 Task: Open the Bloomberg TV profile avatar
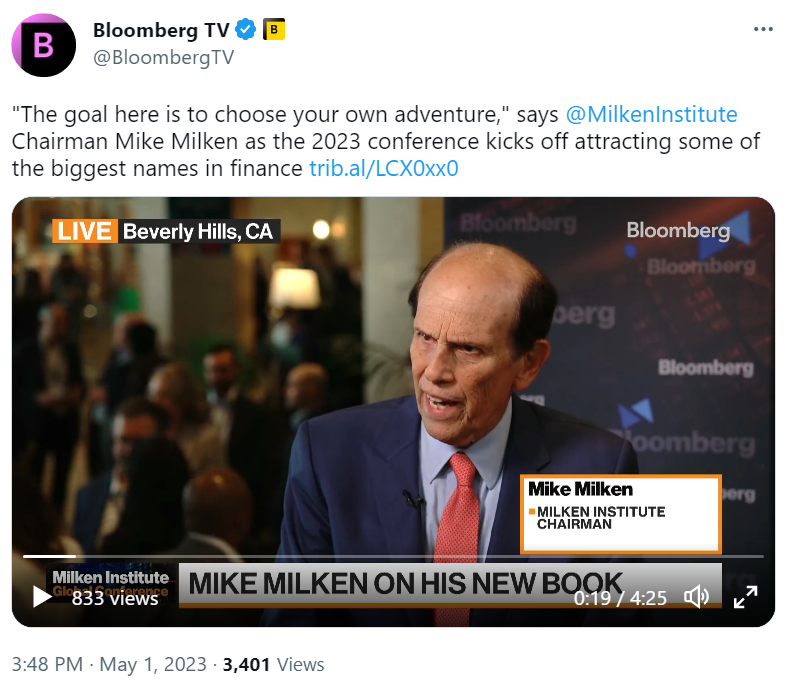[x=43, y=45]
